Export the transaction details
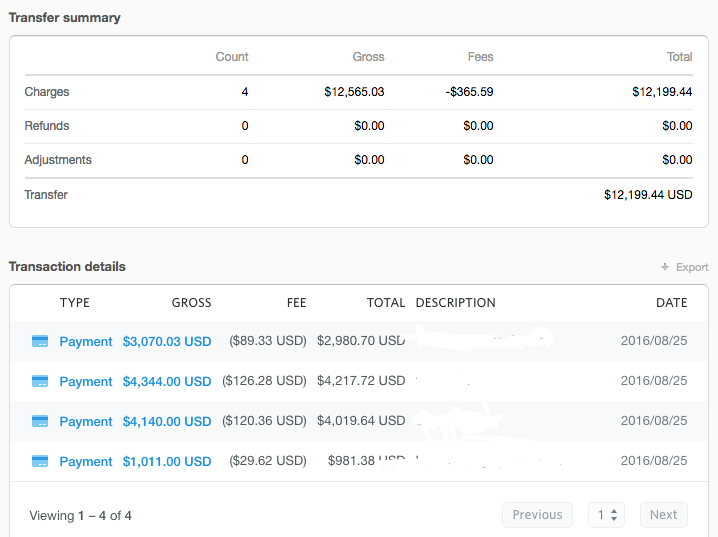 (x=691, y=267)
